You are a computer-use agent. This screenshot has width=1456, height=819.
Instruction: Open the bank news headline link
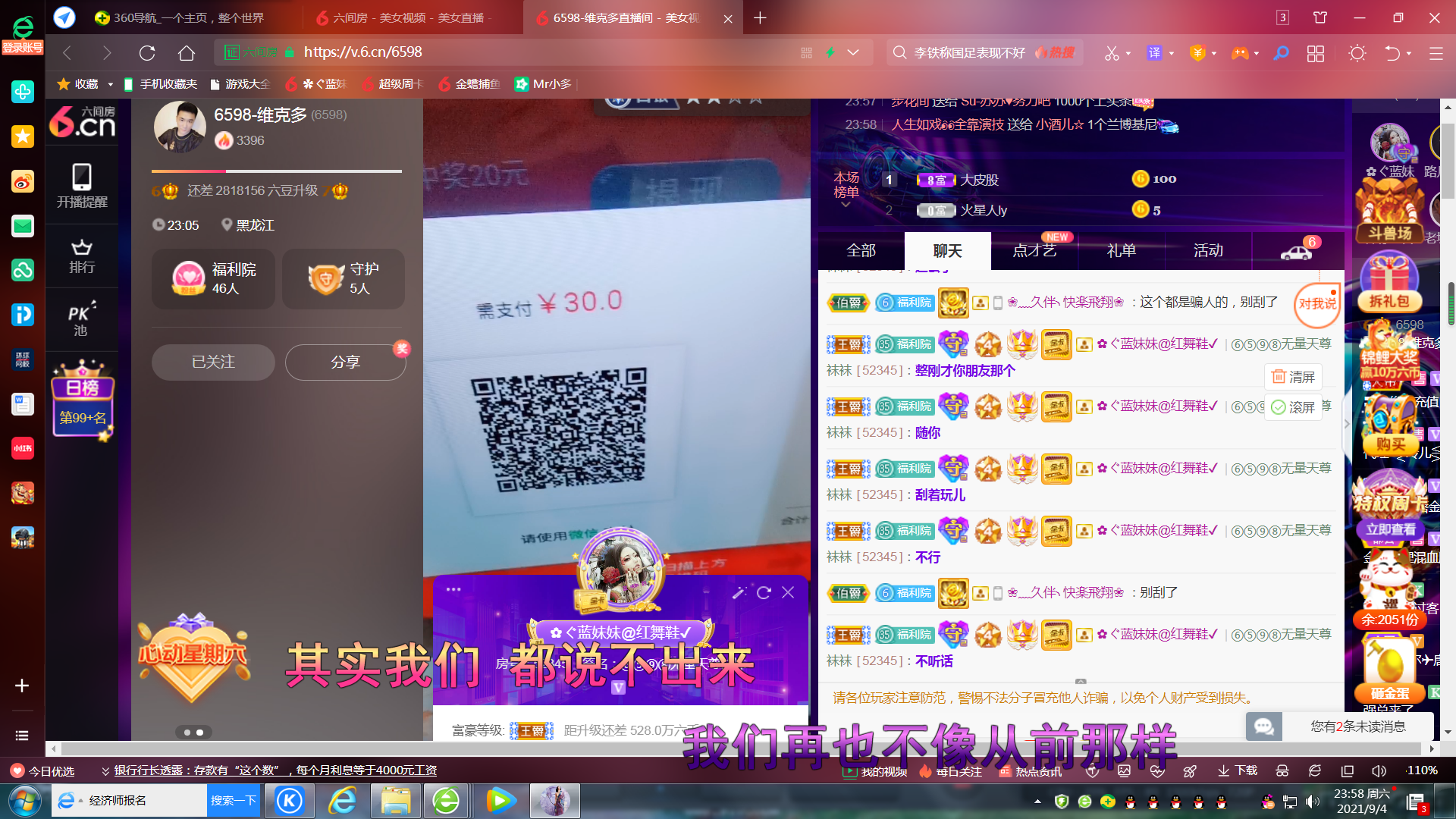coord(275,771)
